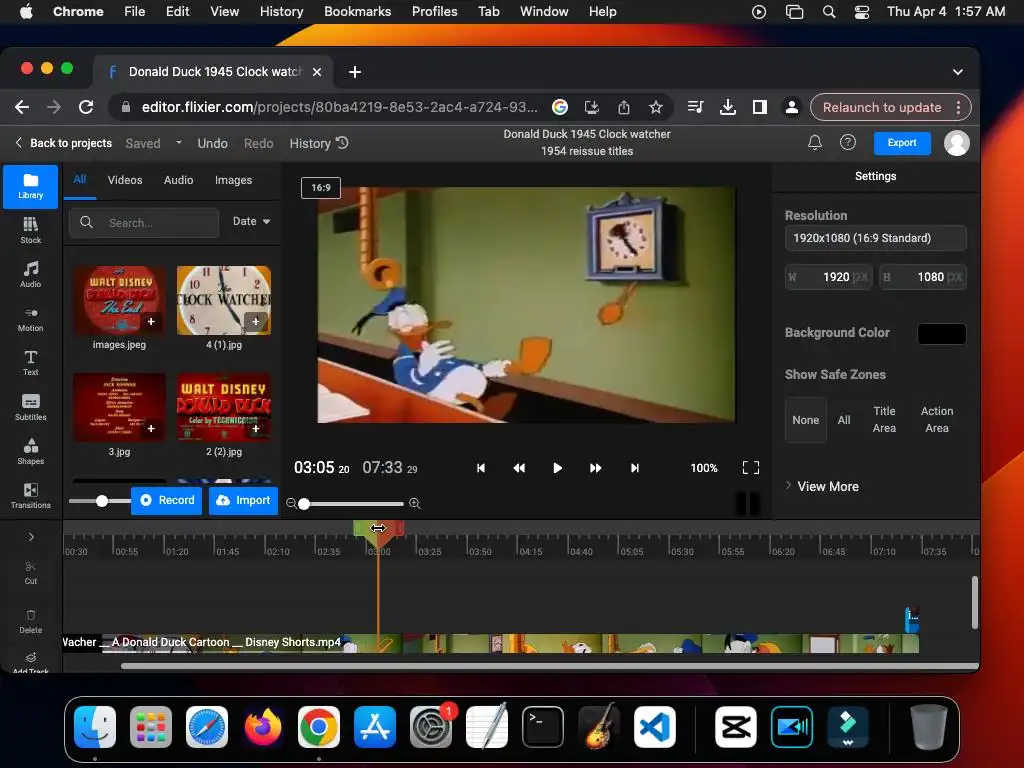Open the Profiles menu in menu bar

[434, 11]
